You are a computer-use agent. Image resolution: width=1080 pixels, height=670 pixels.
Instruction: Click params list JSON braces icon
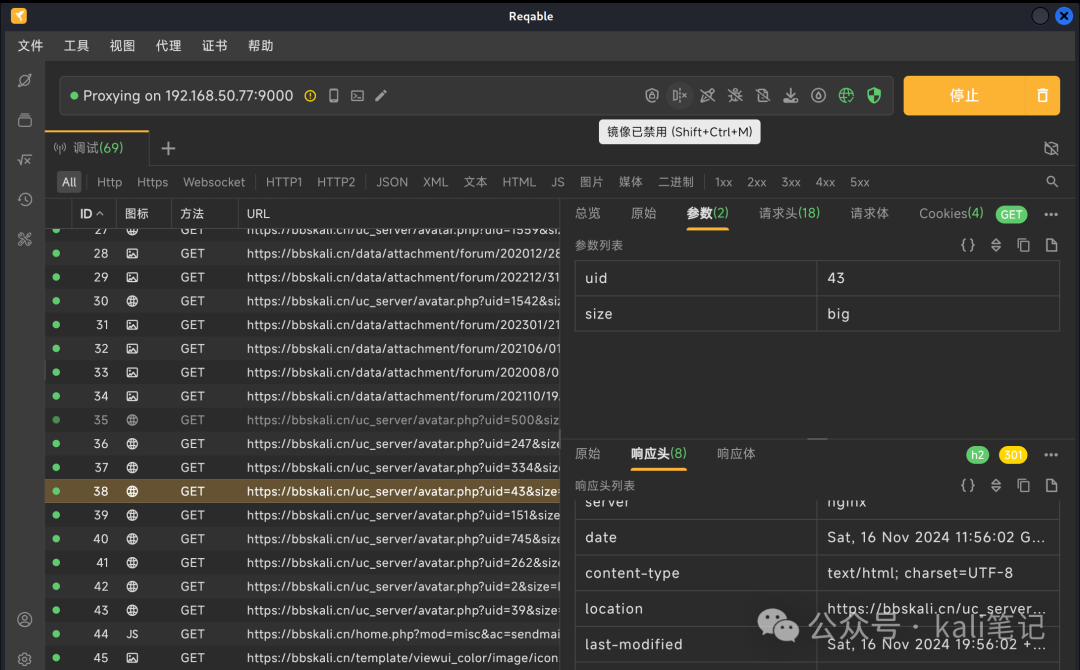tap(968, 245)
